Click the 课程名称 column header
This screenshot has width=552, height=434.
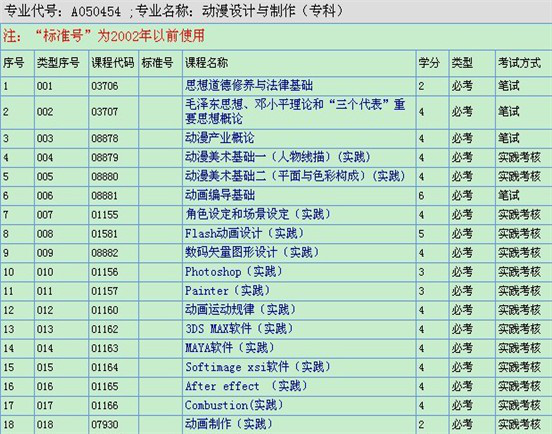[207, 63]
